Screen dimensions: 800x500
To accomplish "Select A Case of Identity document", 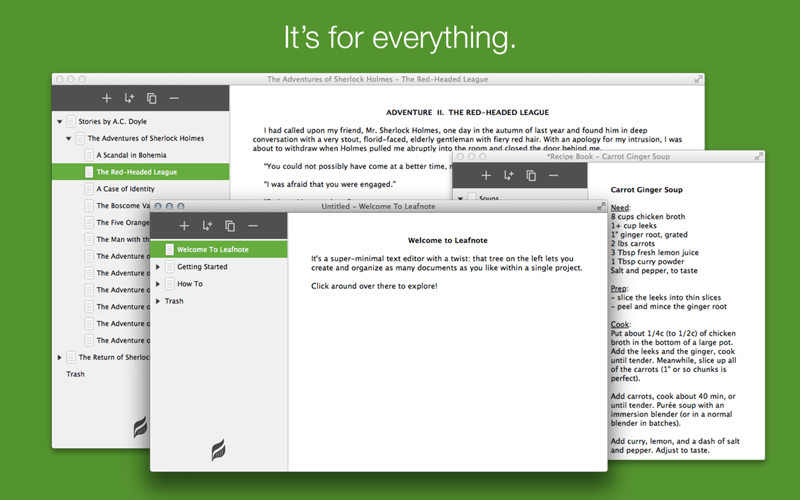I will click(x=126, y=189).
